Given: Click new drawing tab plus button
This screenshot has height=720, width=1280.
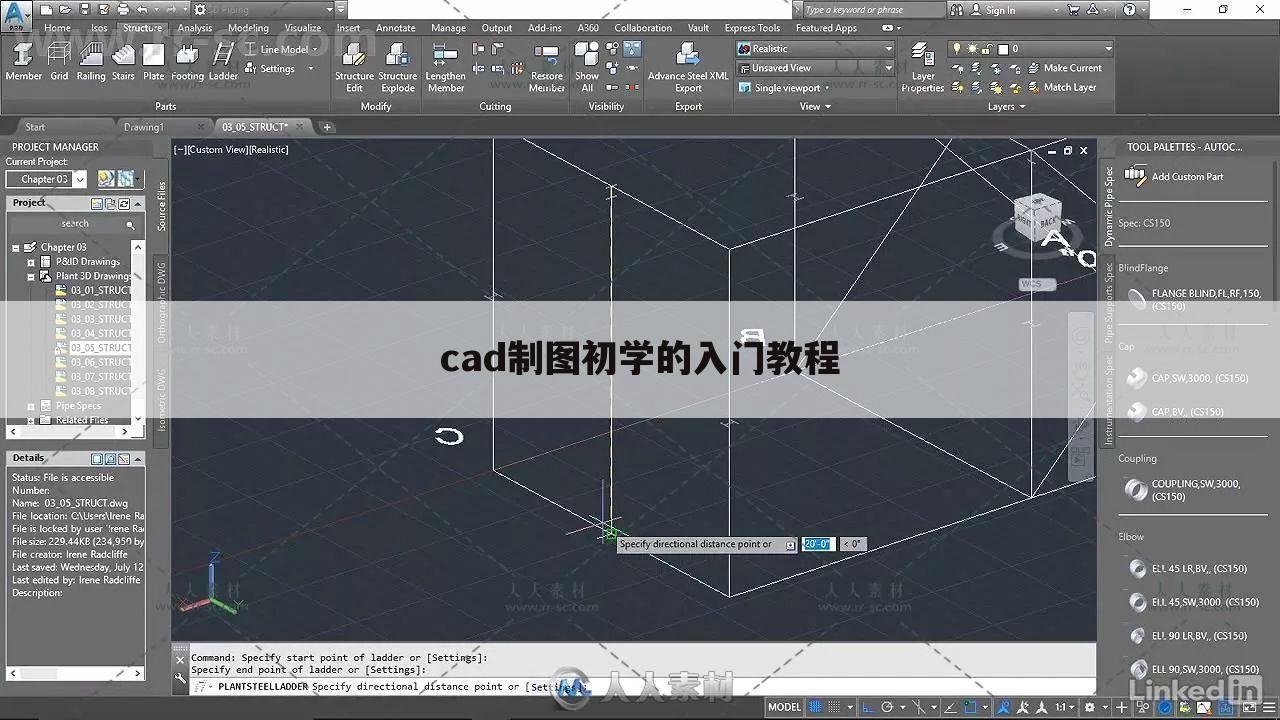Looking at the screenshot, I should click(x=327, y=127).
